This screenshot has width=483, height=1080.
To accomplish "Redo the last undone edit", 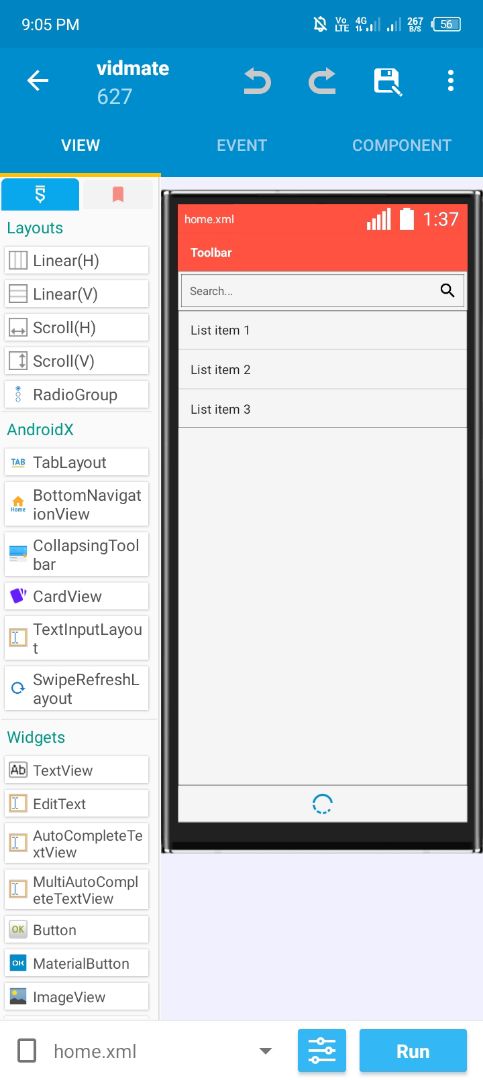I will point(322,81).
